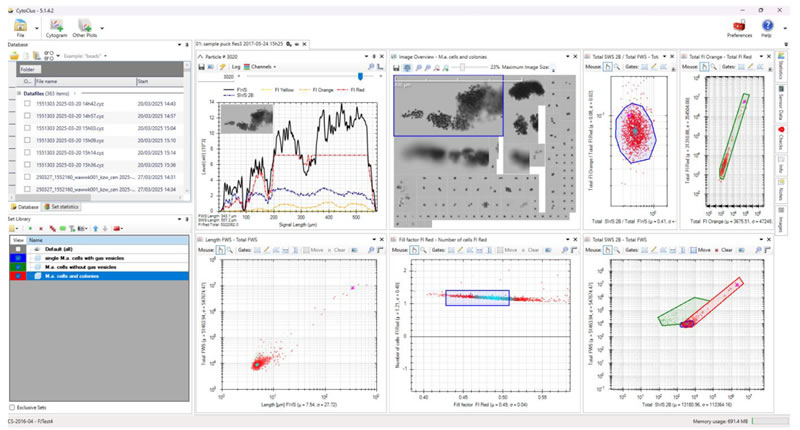
Task: Switch to the Set statistics tab
Action: point(62,206)
